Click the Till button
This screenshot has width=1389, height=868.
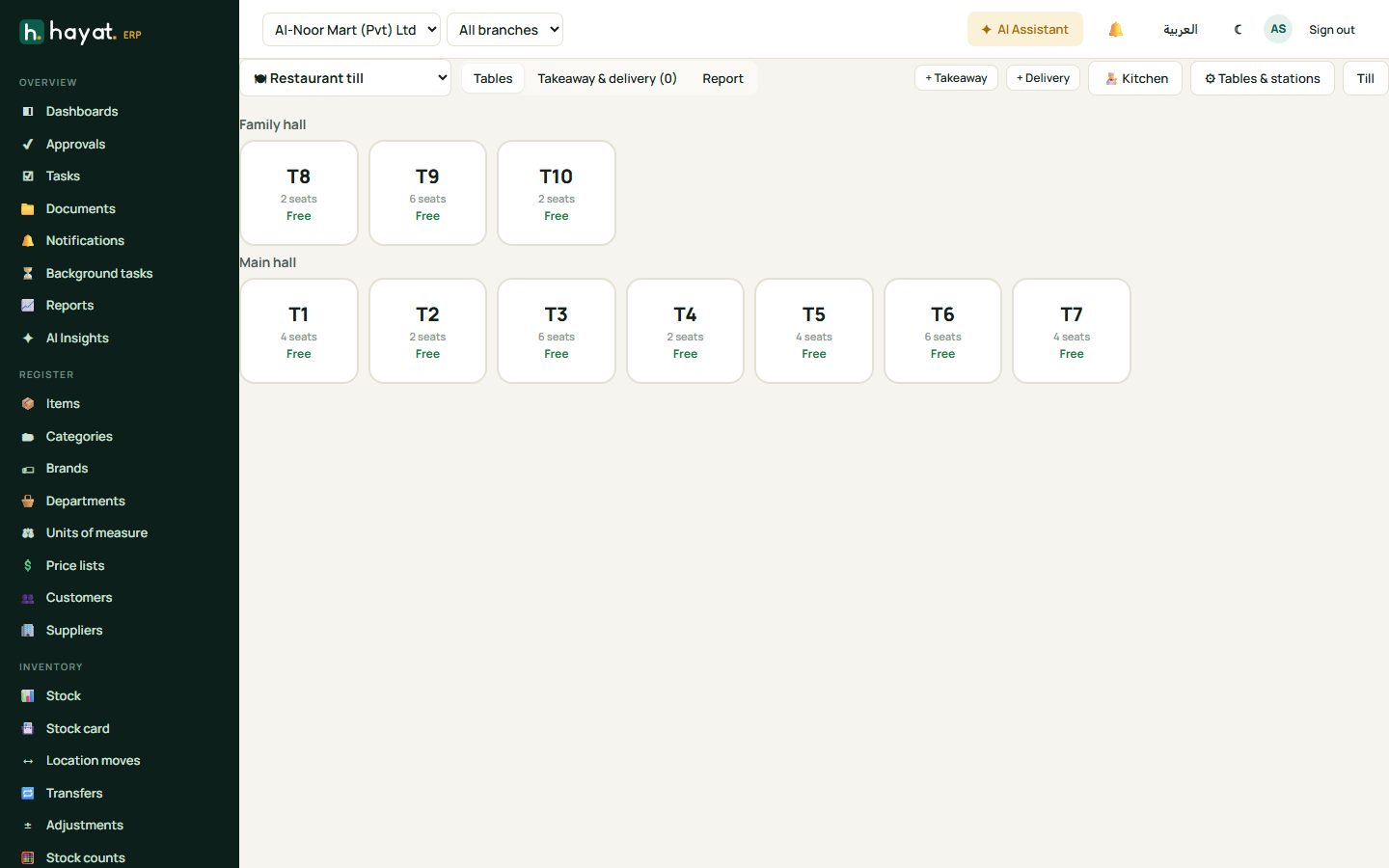[x=1366, y=78]
